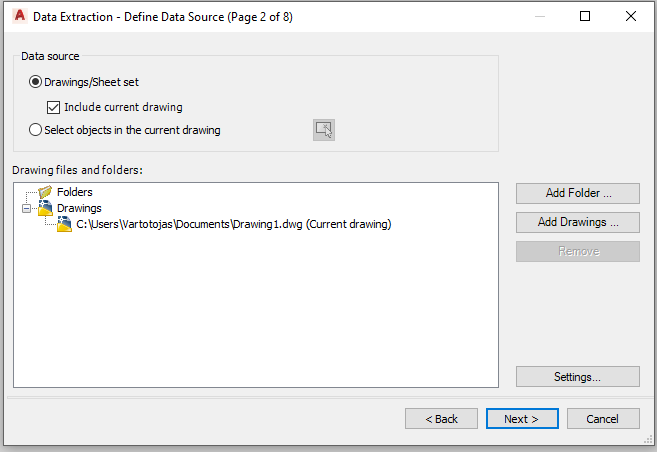Cancel the Data Extraction wizard
Viewport: 657px width, 452px height.
point(603,418)
